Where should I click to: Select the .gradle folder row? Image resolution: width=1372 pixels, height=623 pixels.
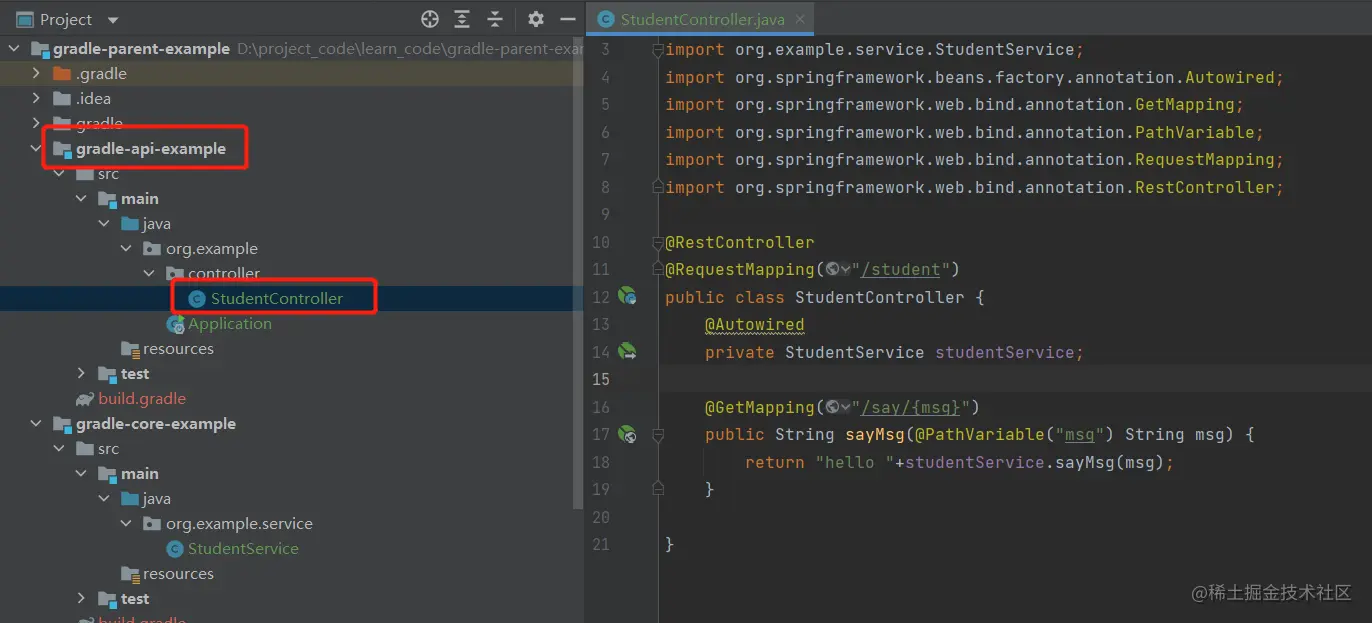point(291,73)
